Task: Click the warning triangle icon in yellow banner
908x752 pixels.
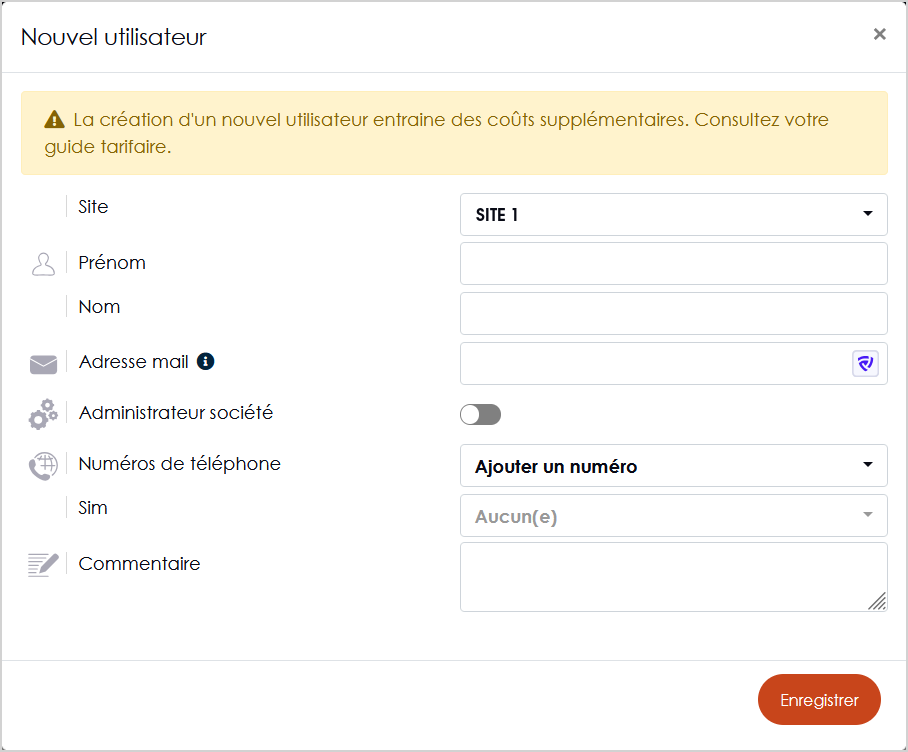Action: [x=54, y=120]
